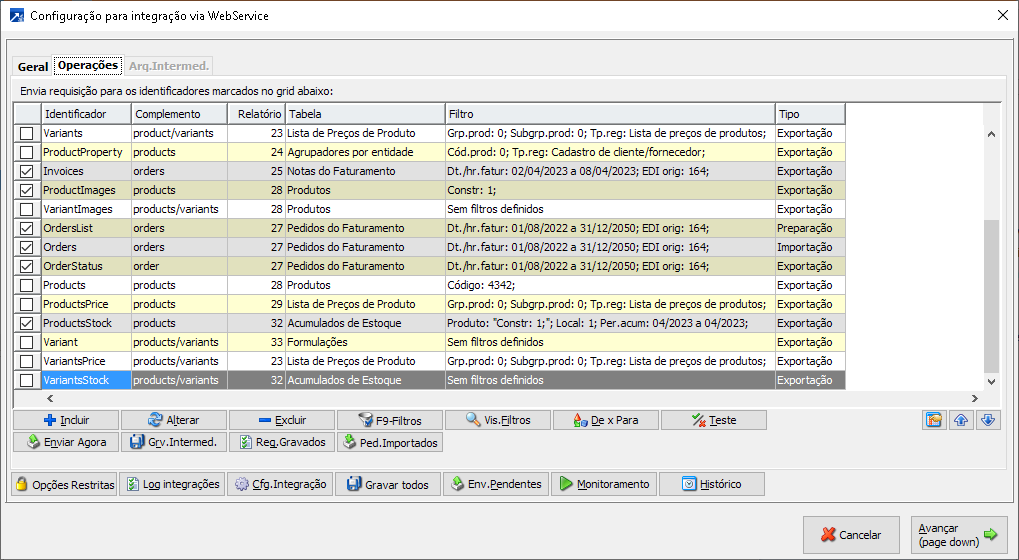This screenshot has height=560, width=1019.
Task: Toggle the ProductsStock checkbox off
Action: tap(27, 323)
